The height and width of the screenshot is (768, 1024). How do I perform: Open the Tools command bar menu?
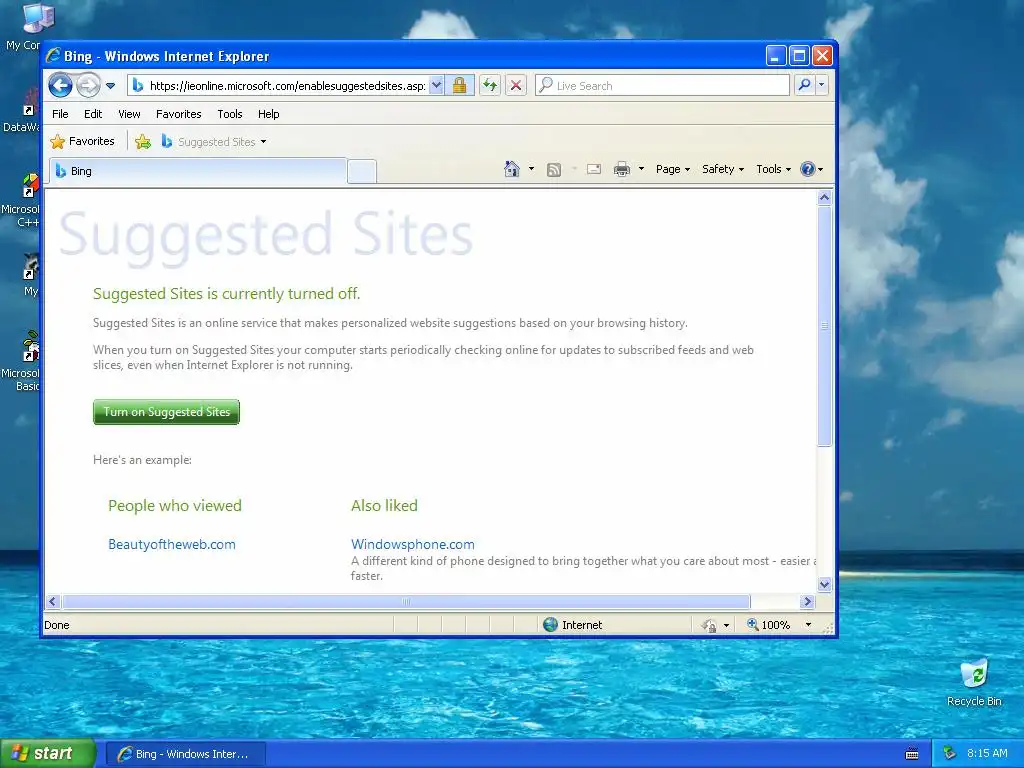coord(773,169)
